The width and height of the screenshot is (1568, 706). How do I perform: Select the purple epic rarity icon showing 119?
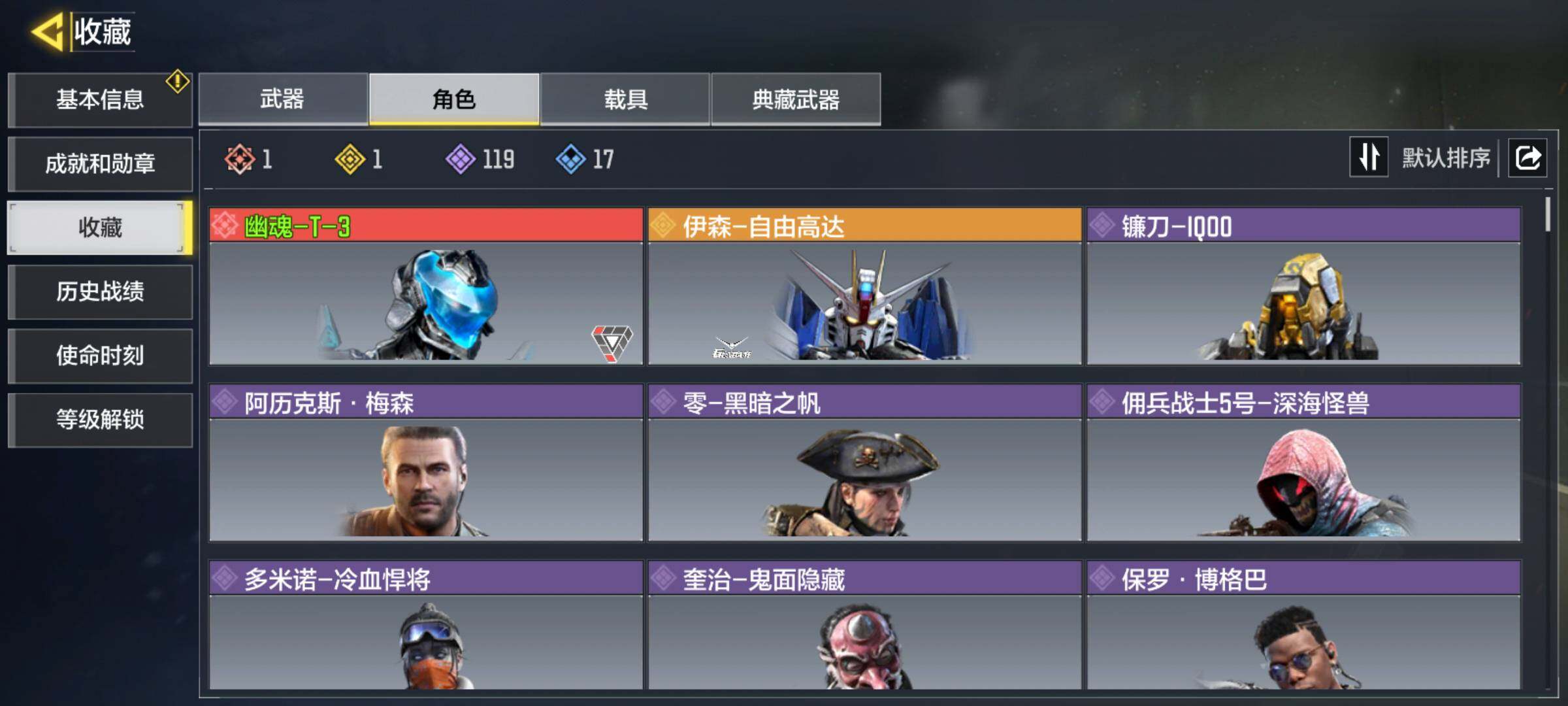point(461,159)
